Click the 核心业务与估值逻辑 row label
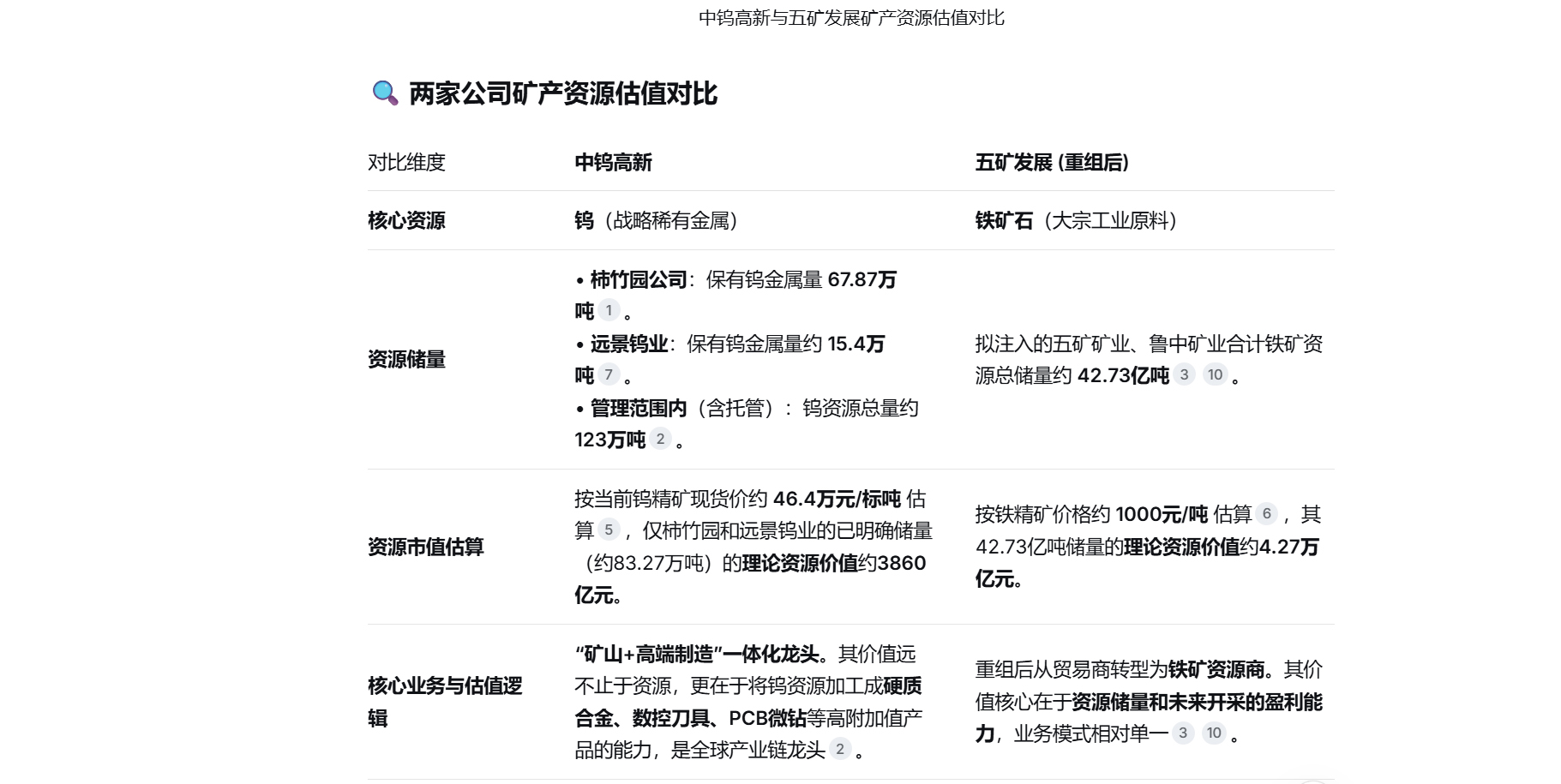This screenshot has height=784, width=1561. pyautogui.click(x=445, y=702)
